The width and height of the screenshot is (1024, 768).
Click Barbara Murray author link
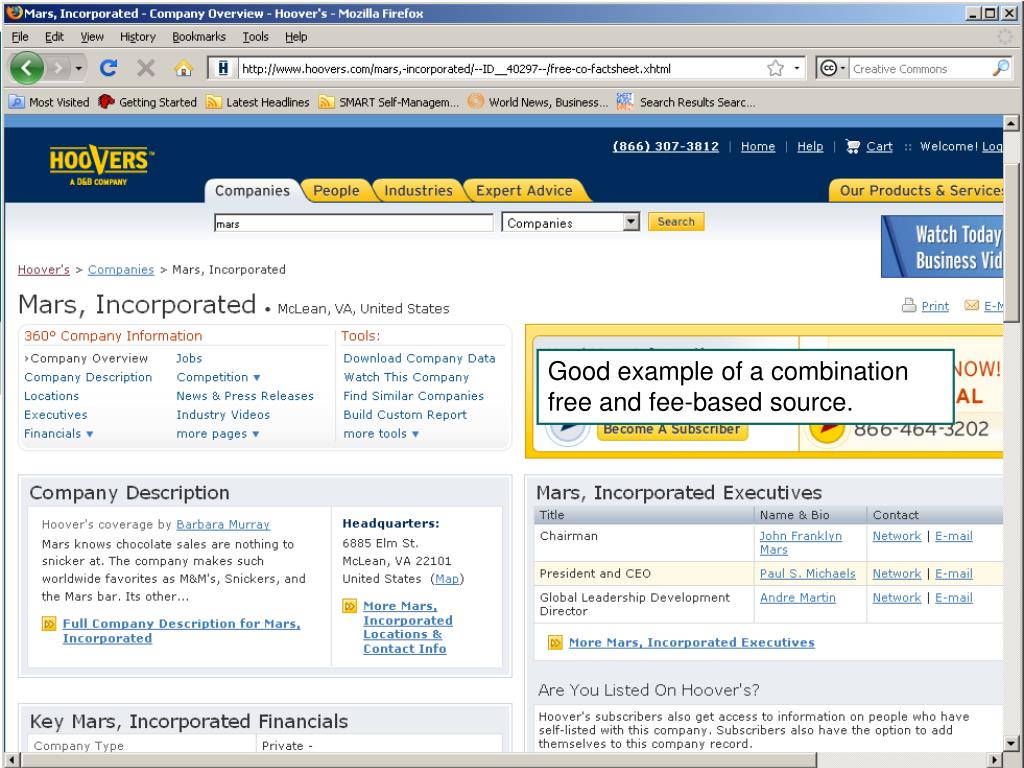click(x=223, y=524)
